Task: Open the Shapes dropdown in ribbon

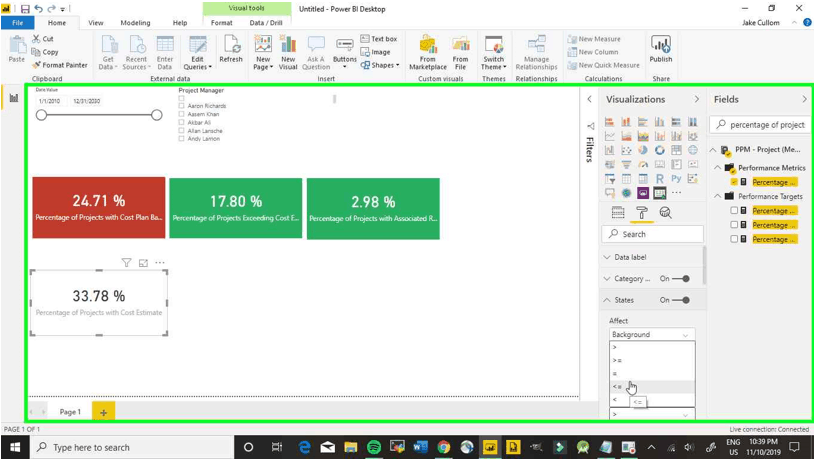Action: 380,65
